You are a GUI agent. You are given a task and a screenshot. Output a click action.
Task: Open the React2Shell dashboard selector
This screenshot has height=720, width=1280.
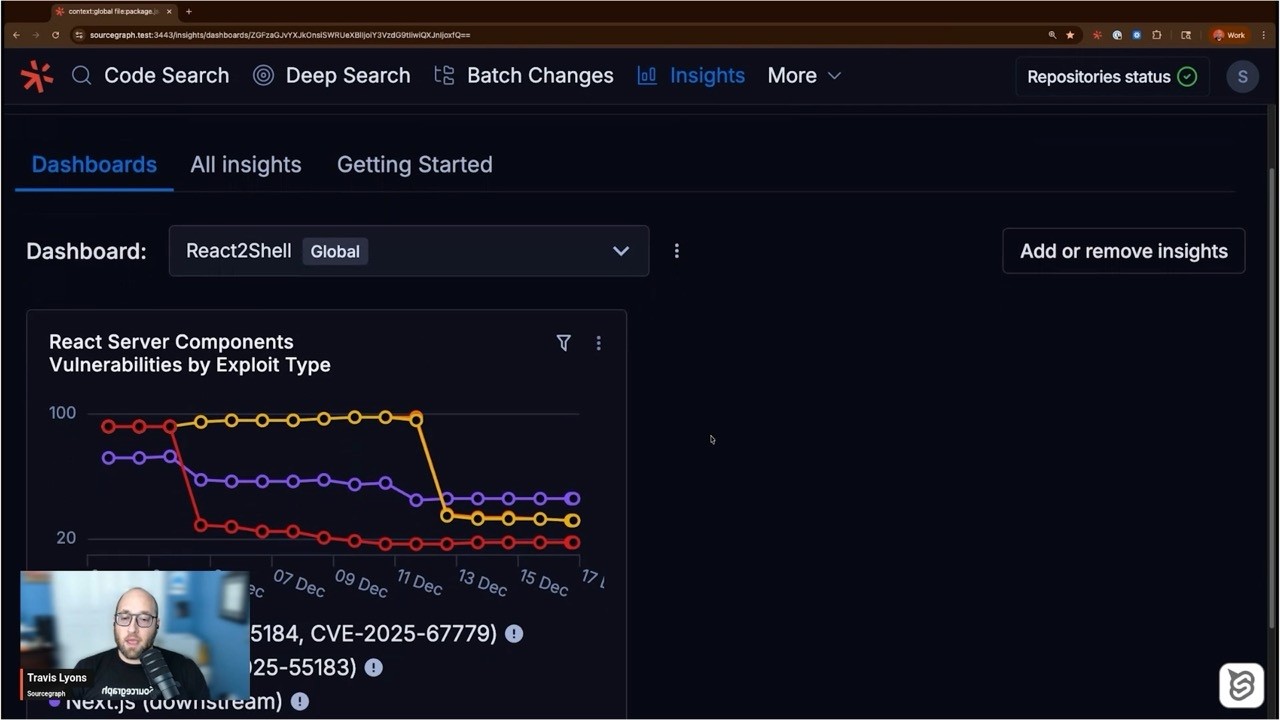pyautogui.click(x=409, y=251)
